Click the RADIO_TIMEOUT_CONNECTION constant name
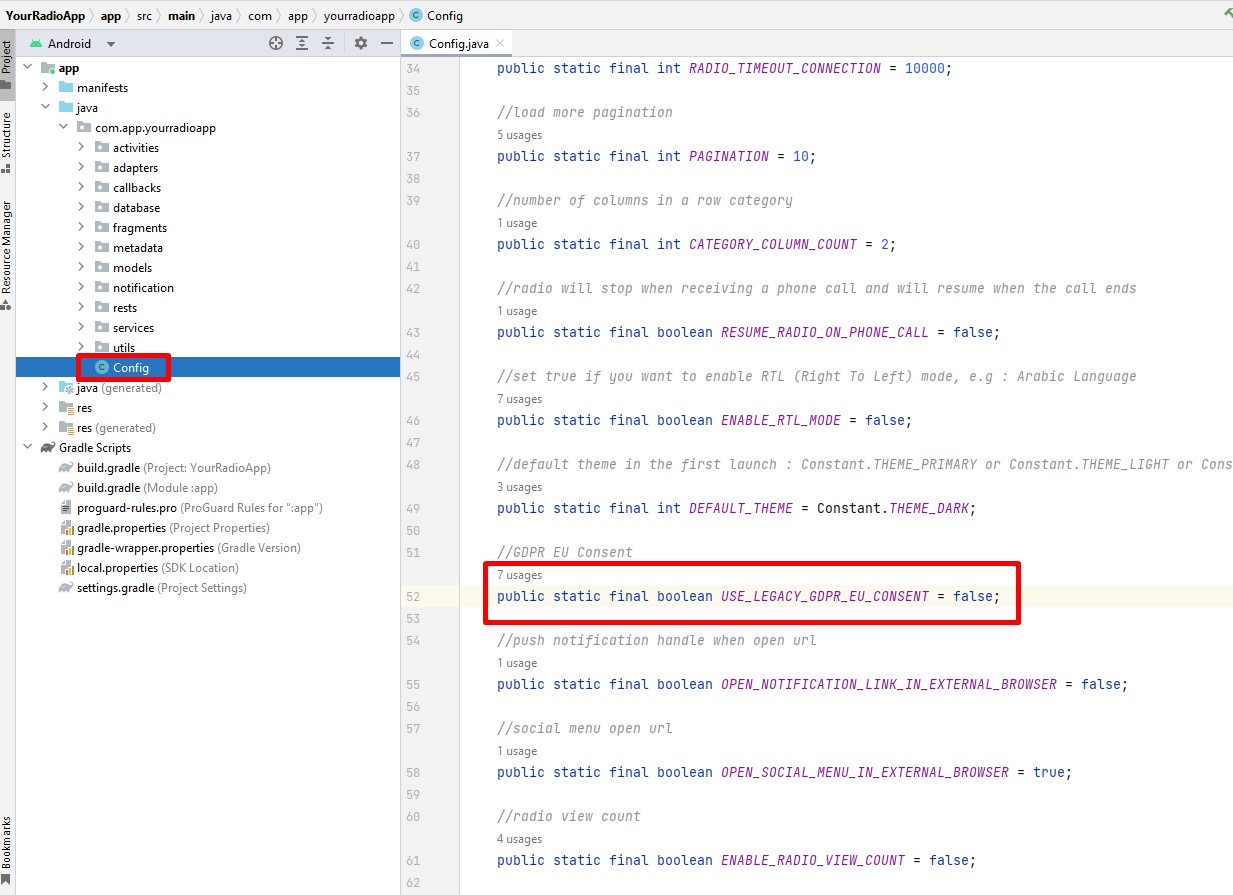The width and height of the screenshot is (1233, 895). (785, 69)
